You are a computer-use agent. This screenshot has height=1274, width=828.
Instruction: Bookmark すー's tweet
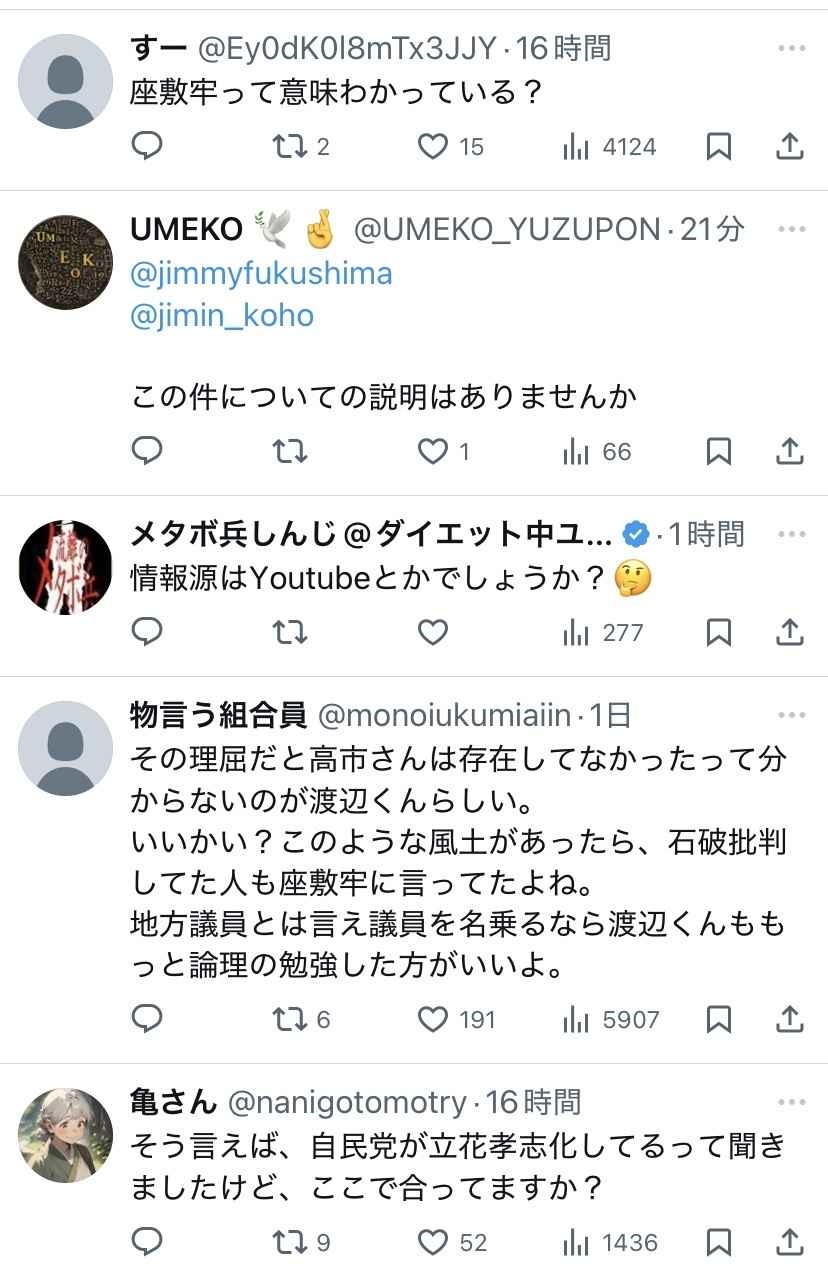click(x=718, y=147)
